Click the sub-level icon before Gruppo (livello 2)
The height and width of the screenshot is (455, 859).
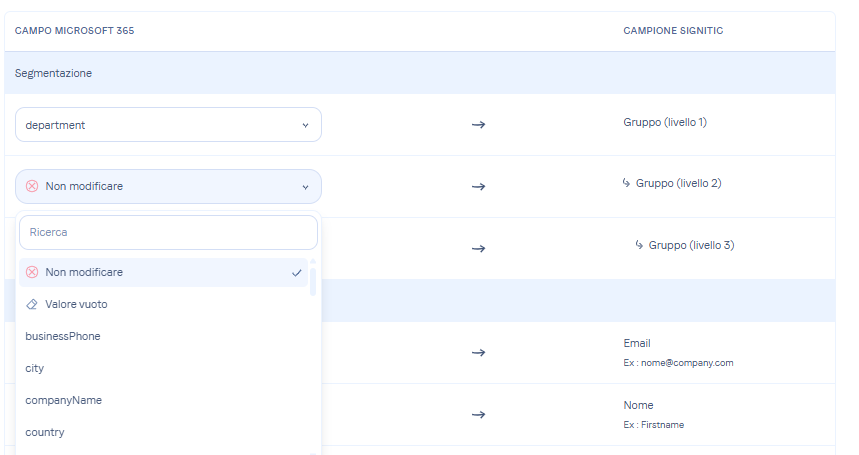[627, 183]
